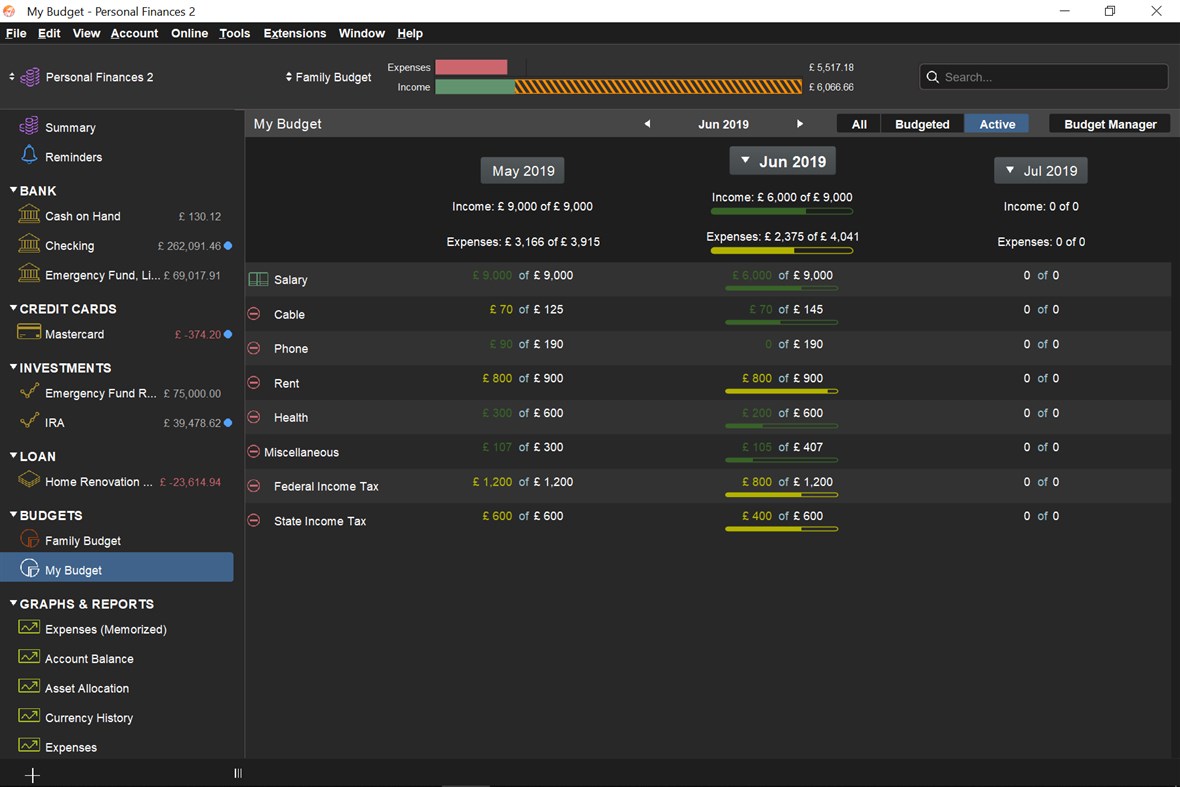
Task: Select the Federal Income Tax category
Action: (326, 486)
